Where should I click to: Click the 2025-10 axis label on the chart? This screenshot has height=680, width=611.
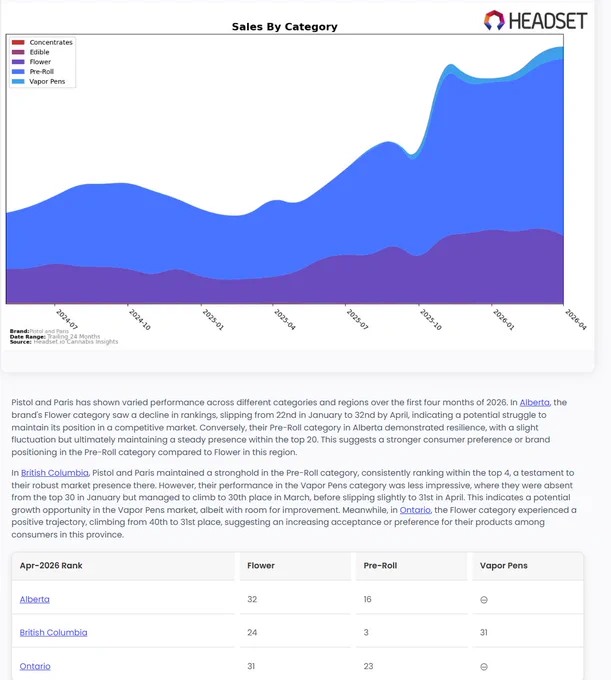click(431, 319)
